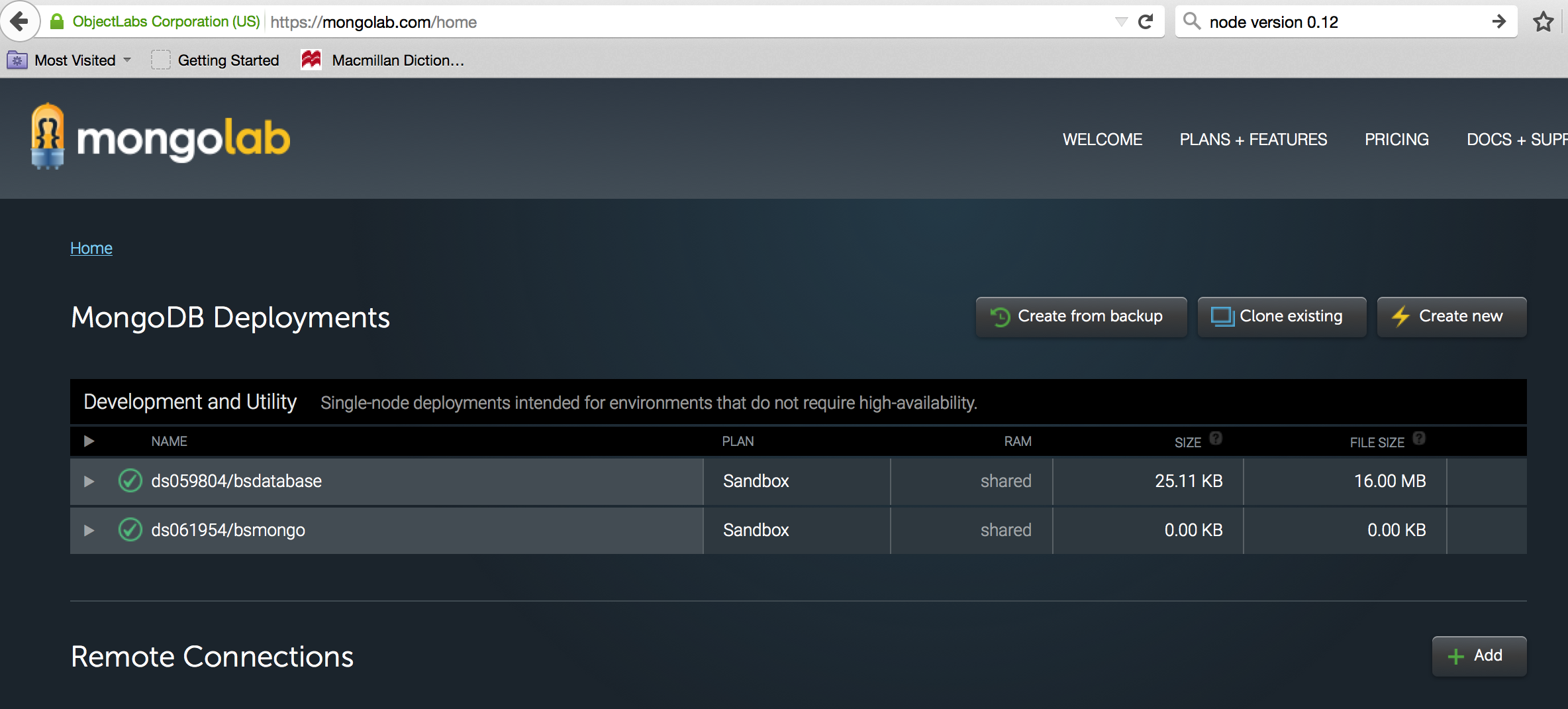1568x709 pixels.
Task: Reload the page with the refresh icon
Action: click(1146, 22)
